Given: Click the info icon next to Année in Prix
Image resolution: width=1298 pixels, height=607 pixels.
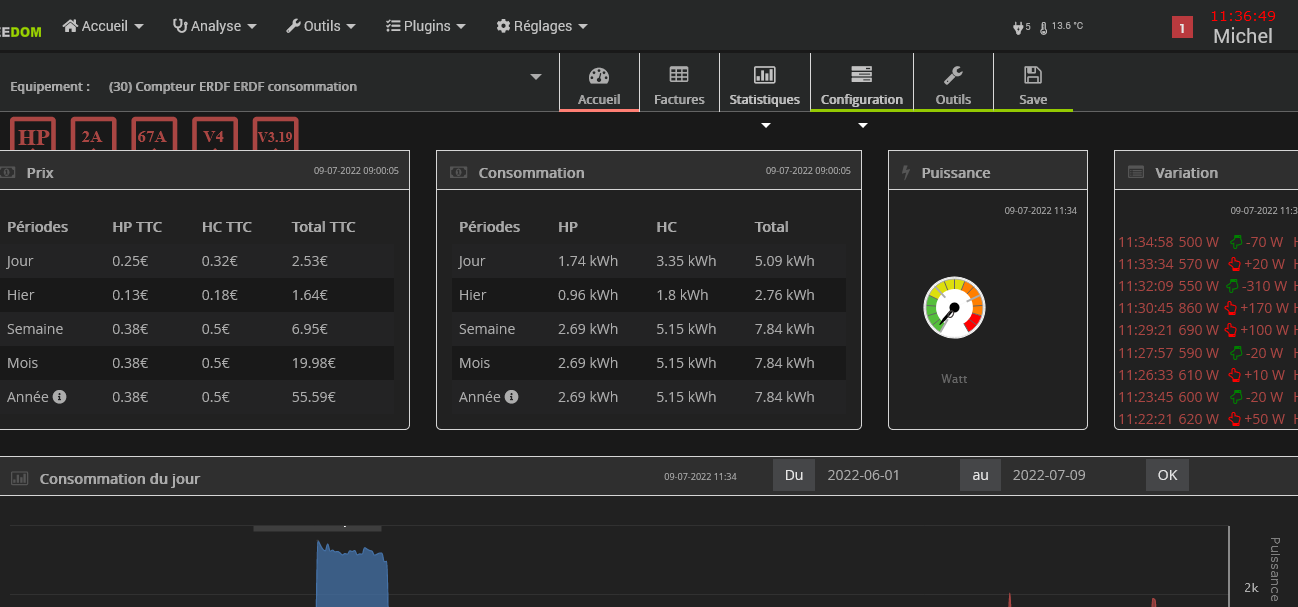Looking at the screenshot, I should [60, 397].
